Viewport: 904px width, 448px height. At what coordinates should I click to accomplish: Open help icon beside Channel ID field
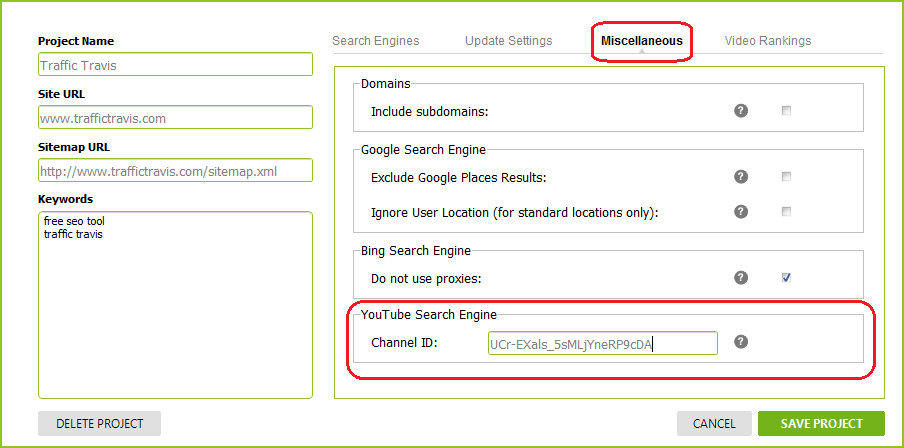point(741,342)
